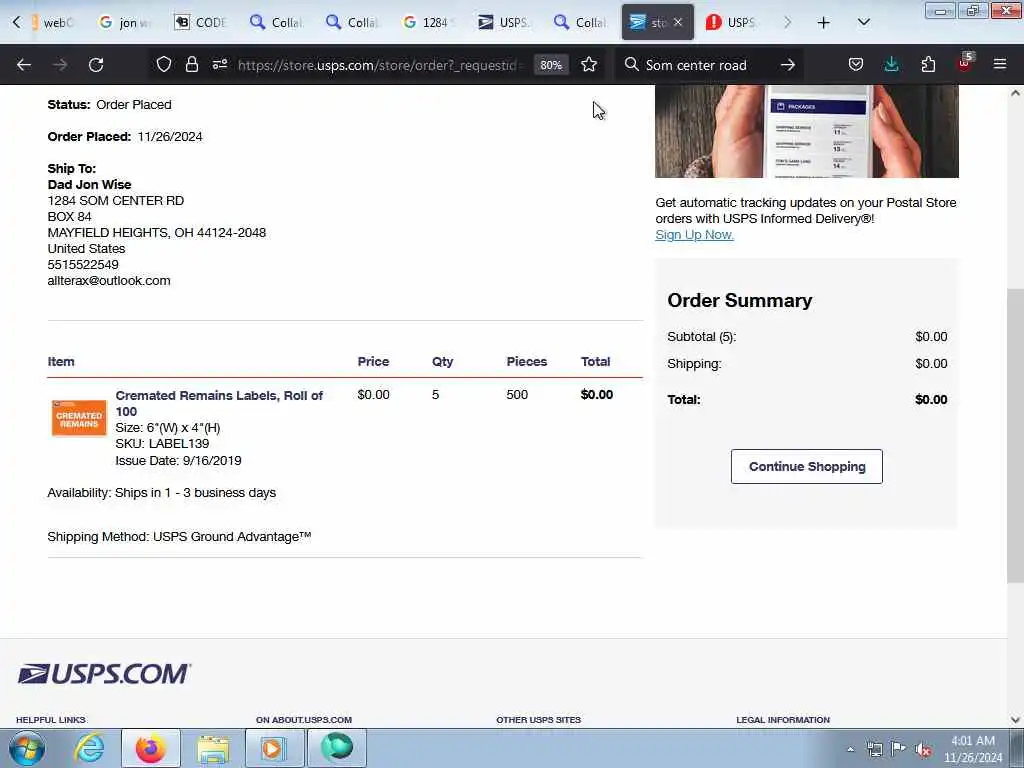
Task: Go back to the previous page
Action: pos(24,65)
